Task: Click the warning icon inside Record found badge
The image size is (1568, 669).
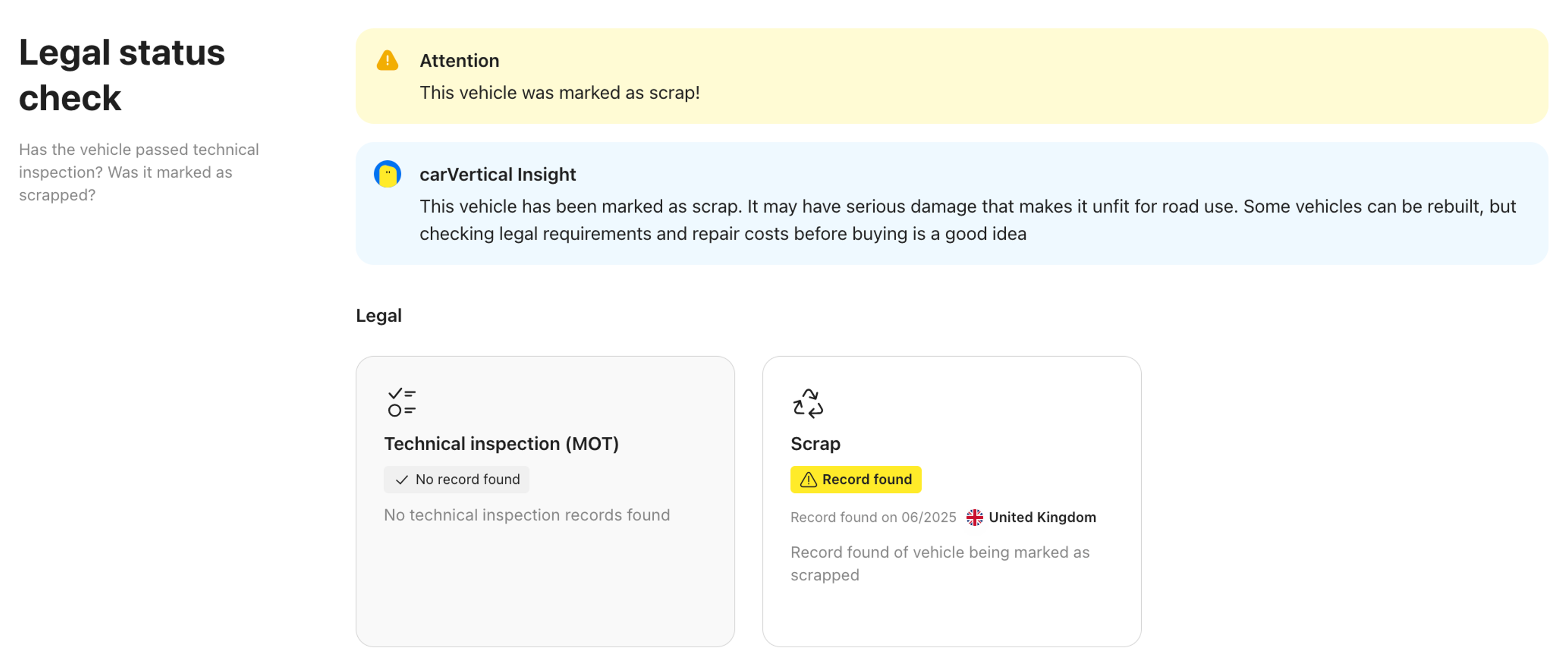Action: tap(808, 480)
